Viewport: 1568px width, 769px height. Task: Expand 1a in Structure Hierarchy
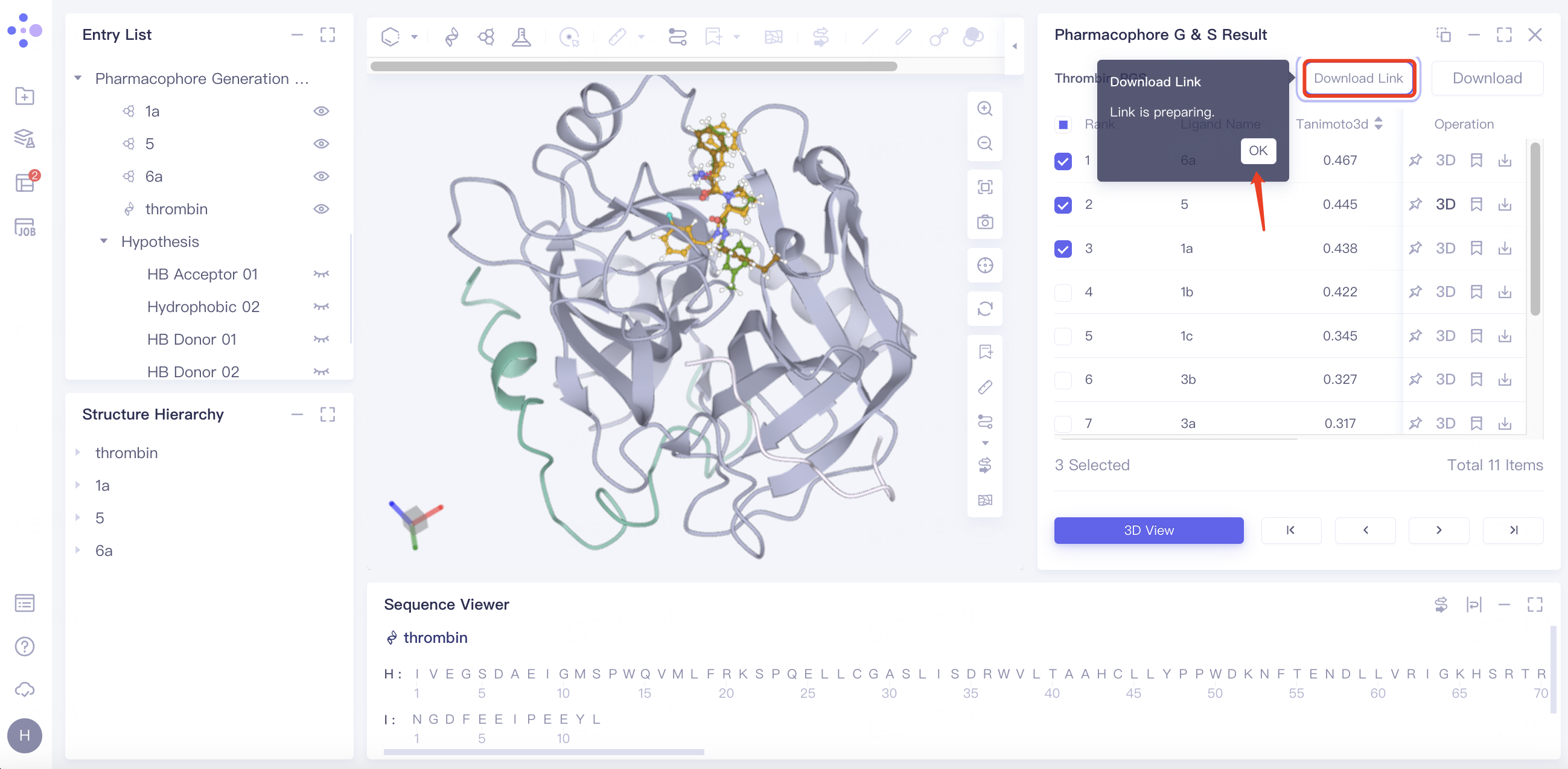(78, 485)
